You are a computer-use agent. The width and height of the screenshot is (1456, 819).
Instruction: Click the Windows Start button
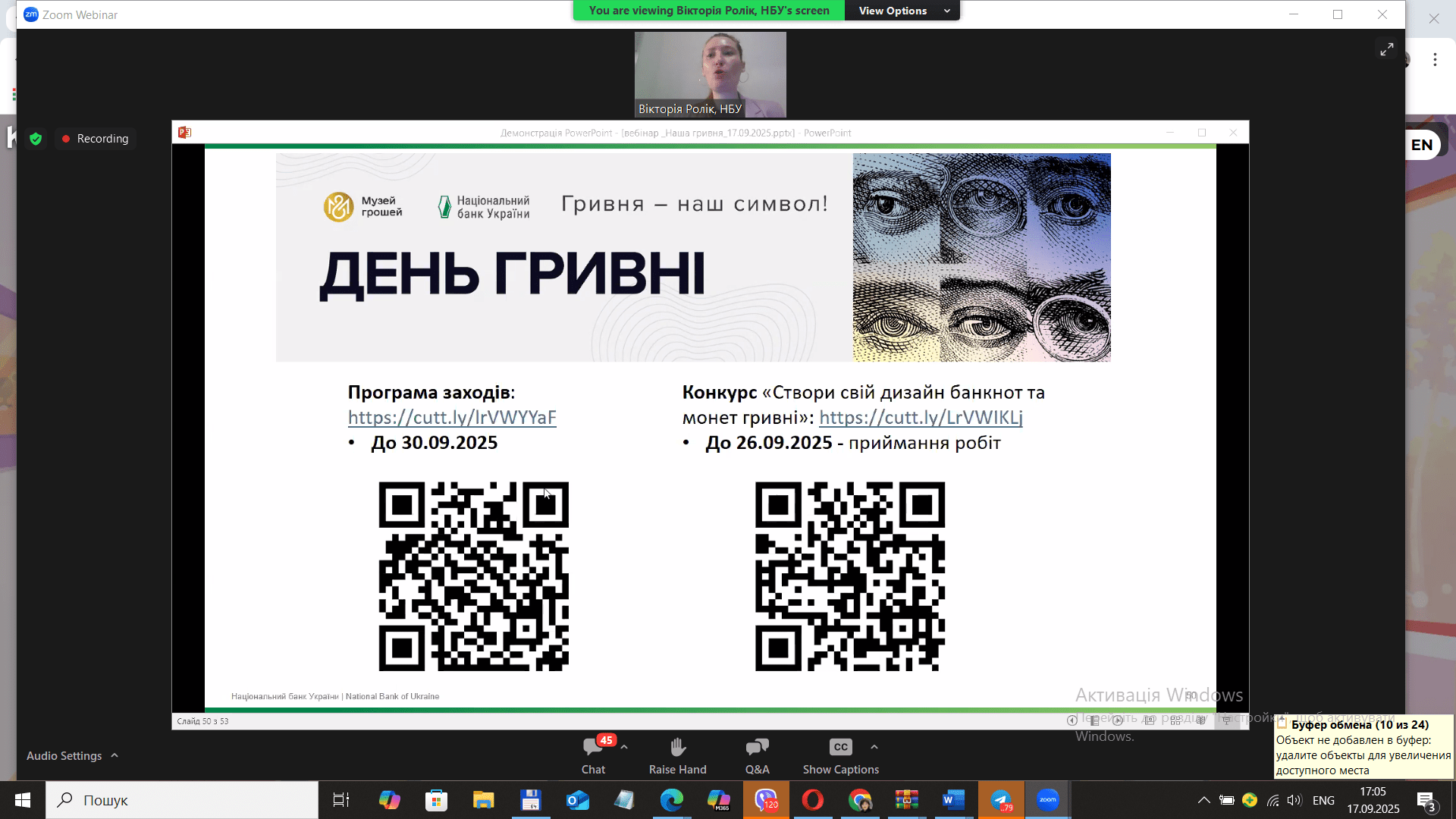pyautogui.click(x=23, y=800)
